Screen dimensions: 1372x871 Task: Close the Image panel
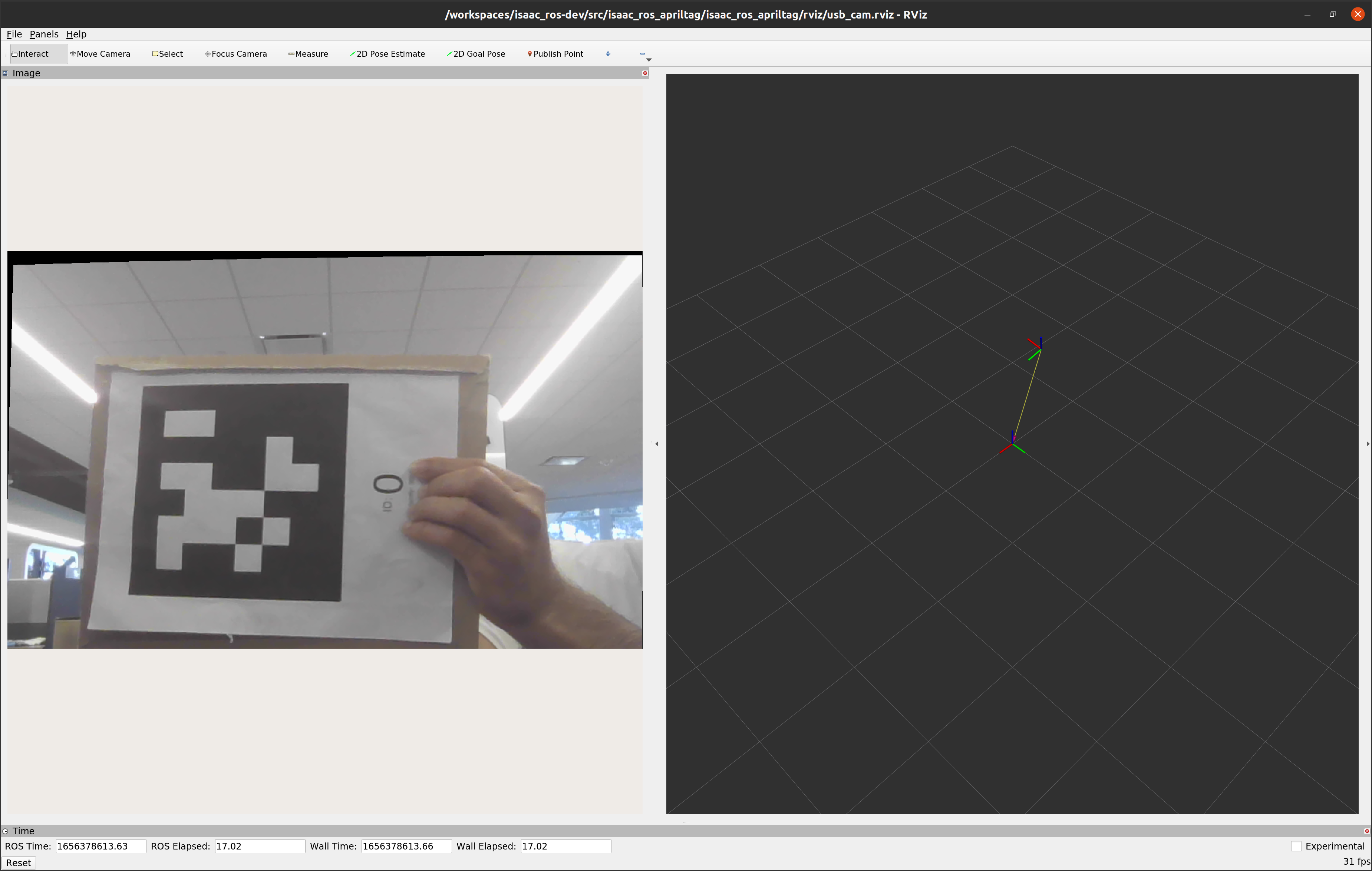645,73
